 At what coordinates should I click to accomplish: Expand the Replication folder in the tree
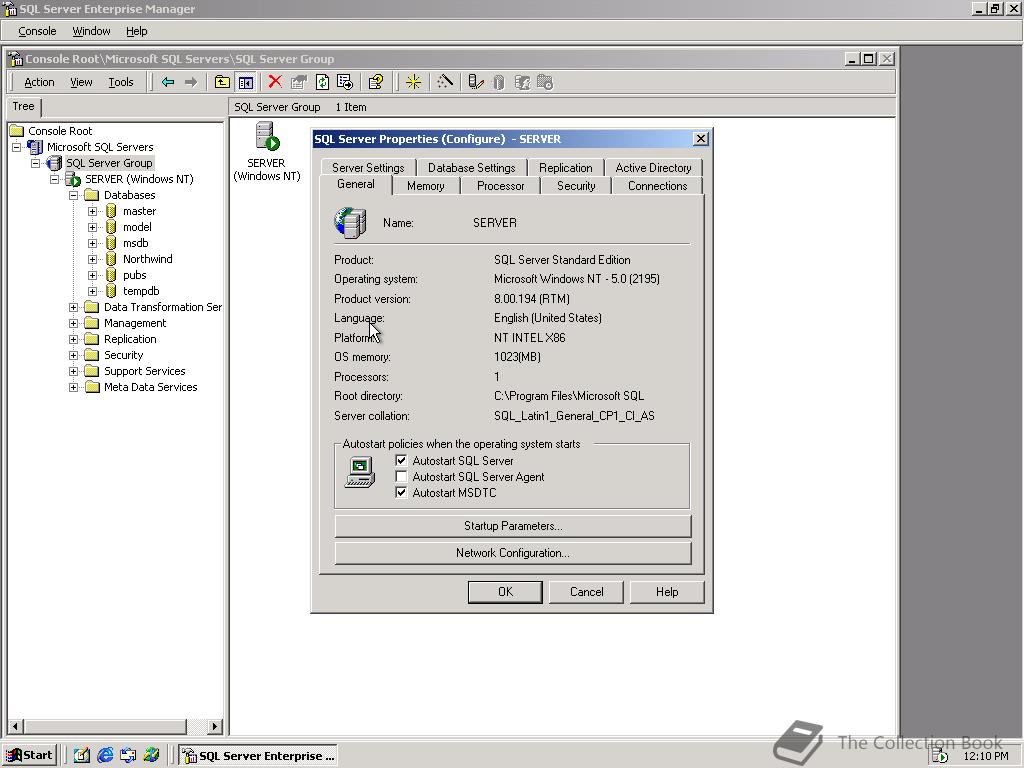tap(74, 339)
